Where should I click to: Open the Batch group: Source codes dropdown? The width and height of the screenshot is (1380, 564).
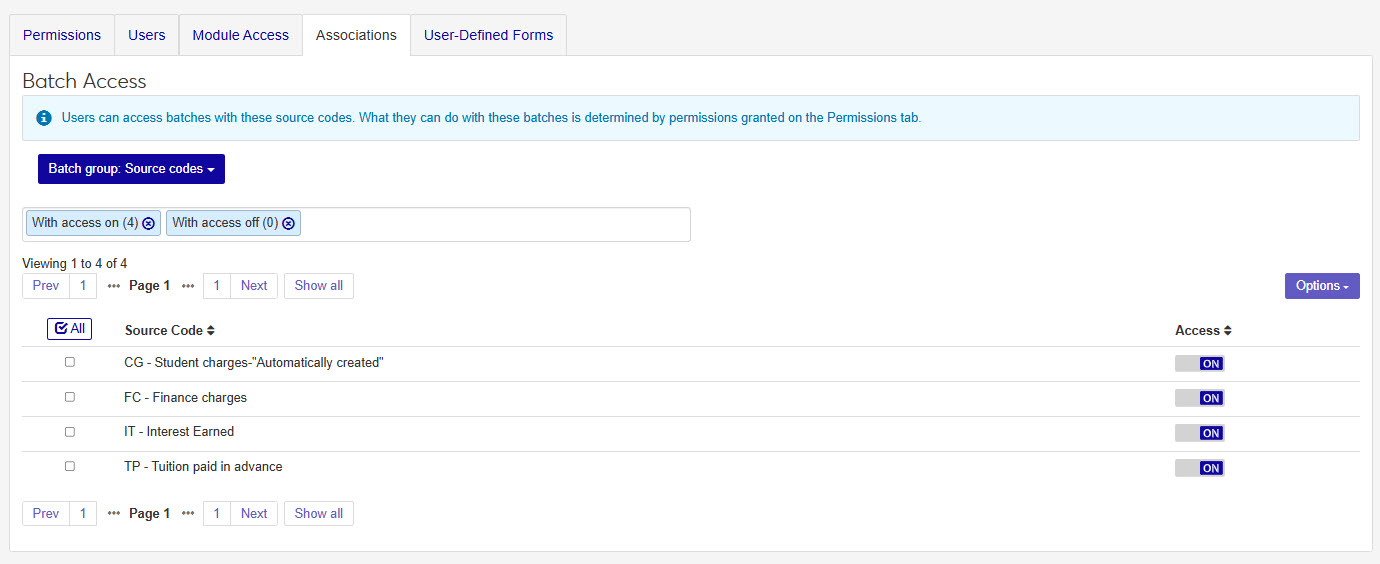[131, 169]
